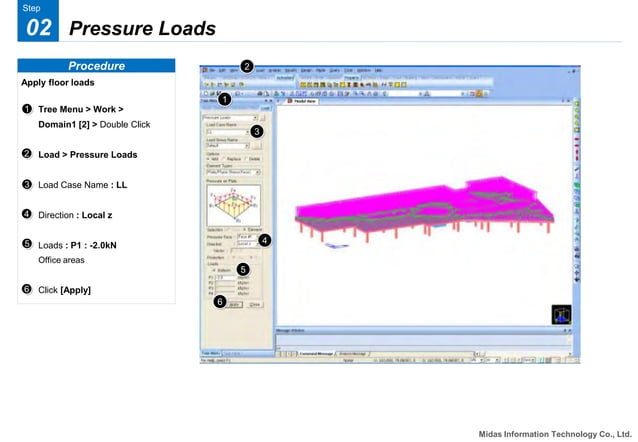The width and height of the screenshot is (638, 442).
Task: Click the 'Load Case Name : LL' instruction text
Action: click(83, 185)
